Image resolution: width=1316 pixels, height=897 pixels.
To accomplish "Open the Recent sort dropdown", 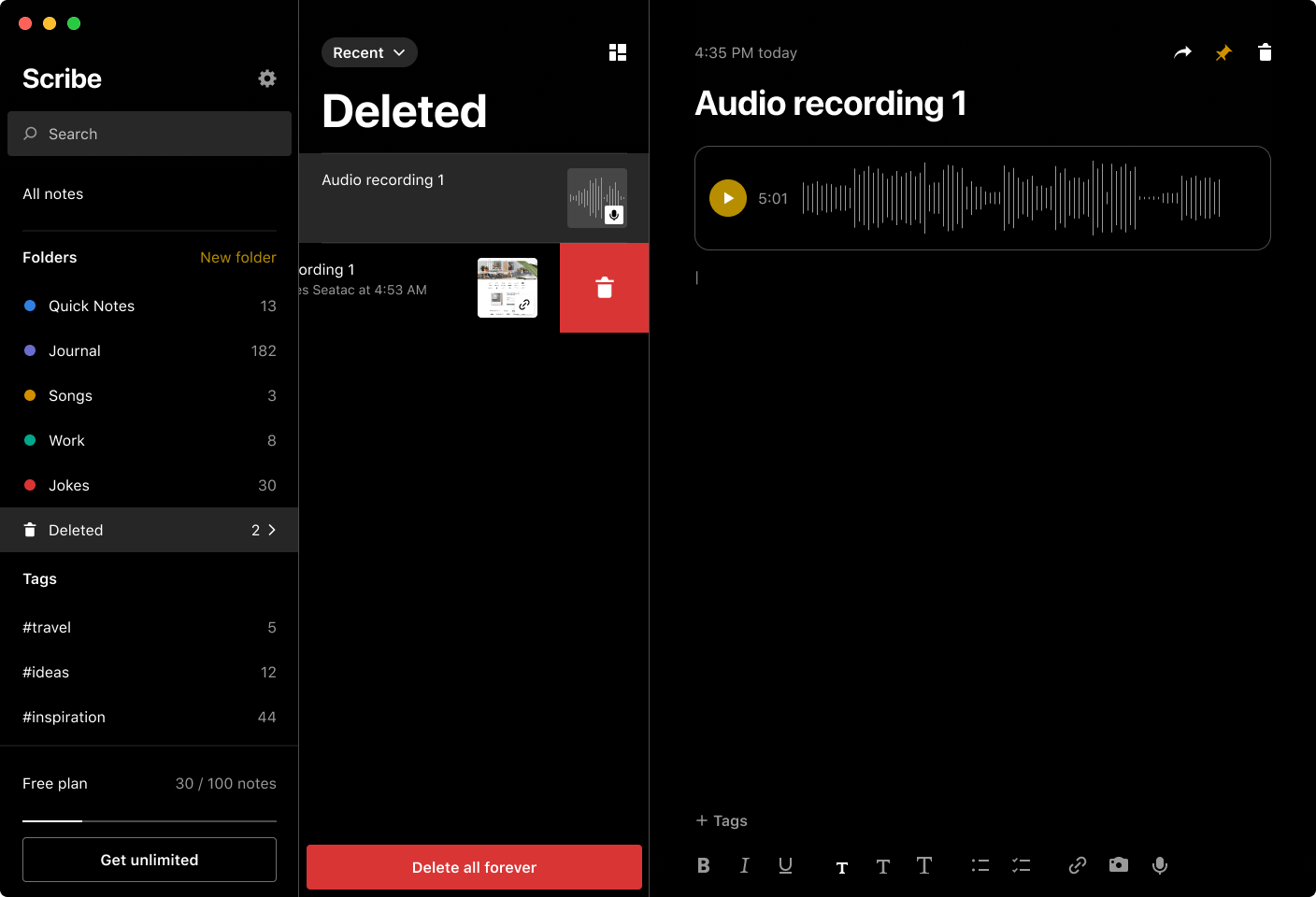I will coord(369,52).
